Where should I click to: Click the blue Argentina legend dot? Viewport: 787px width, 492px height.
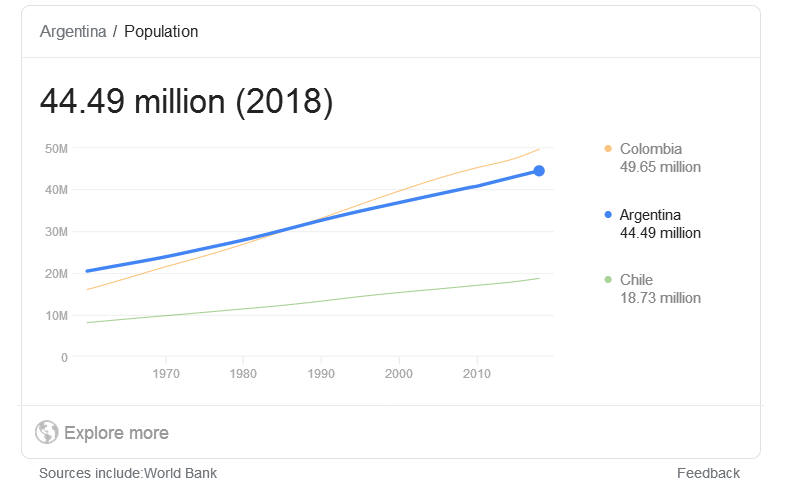pyautogui.click(x=607, y=215)
